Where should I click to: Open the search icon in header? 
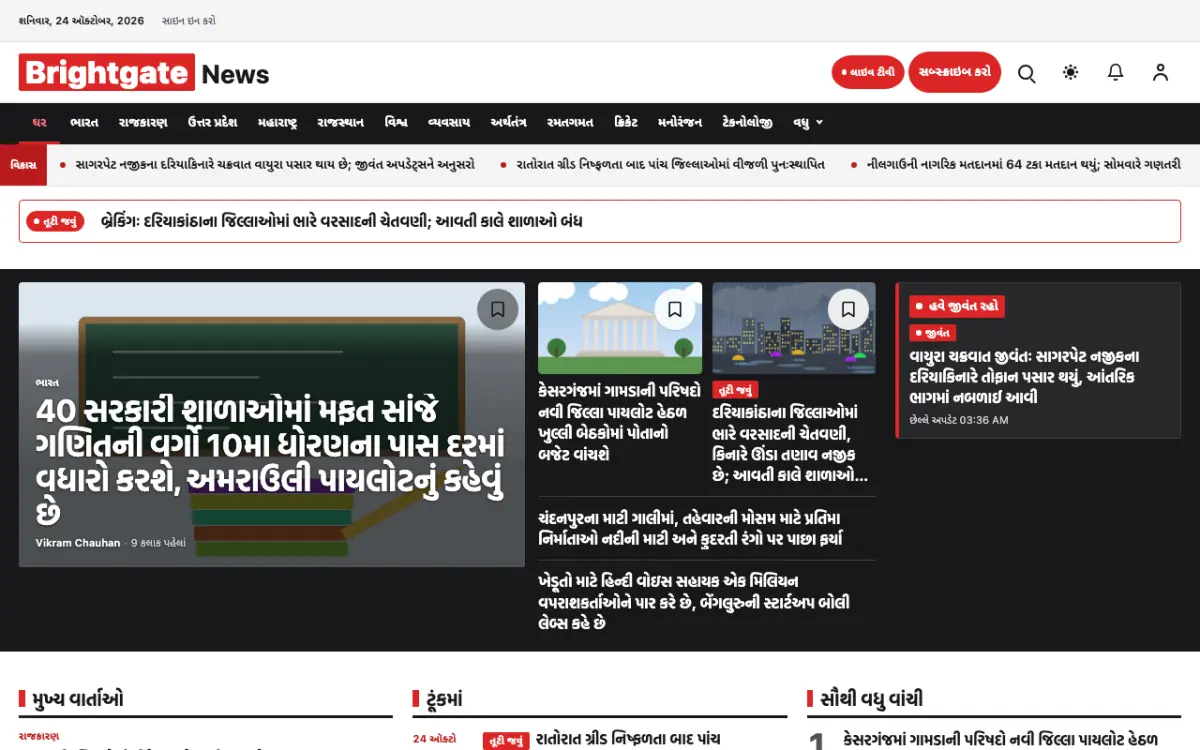point(1026,73)
